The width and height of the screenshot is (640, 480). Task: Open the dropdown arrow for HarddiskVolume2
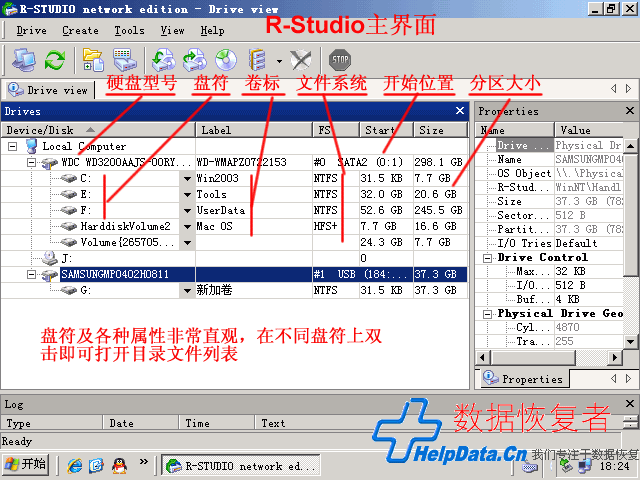coord(187,227)
